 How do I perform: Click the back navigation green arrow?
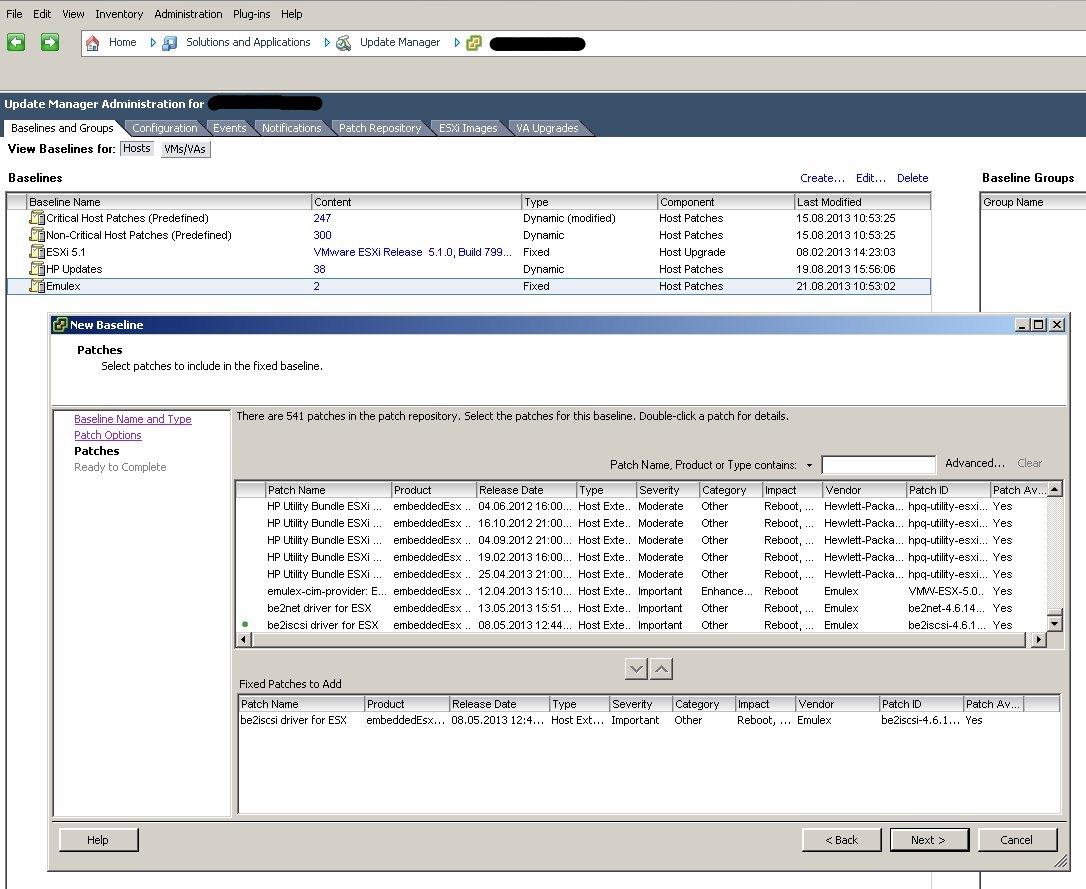point(16,42)
